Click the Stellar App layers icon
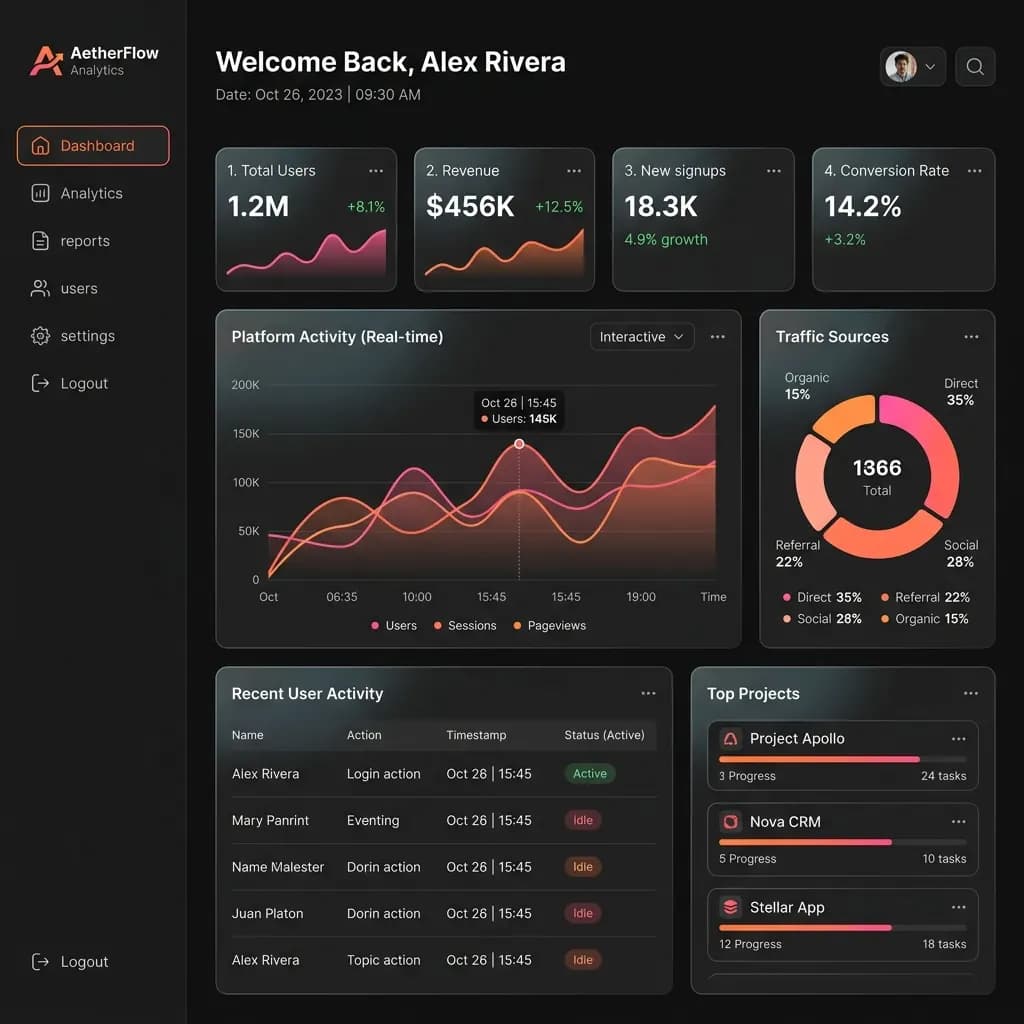1024x1024 pixels. pyautogui.click(x=731, y=907)
